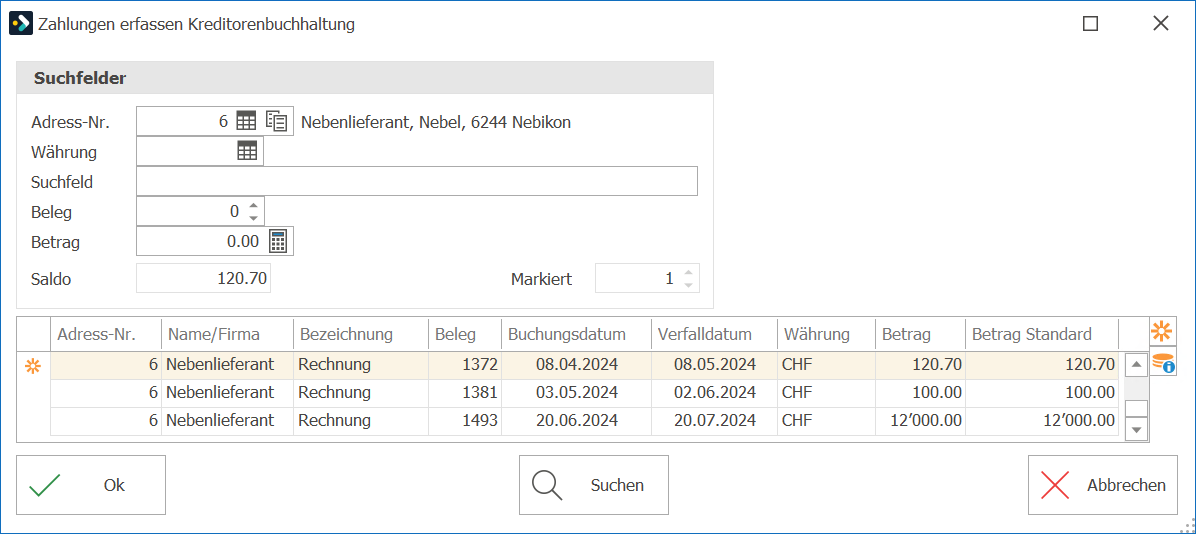Click the address list icon beside Adress-Nr.
The width and height of the screenshot is (1196, 534).
pyautogui.click(x=276, y=121)
